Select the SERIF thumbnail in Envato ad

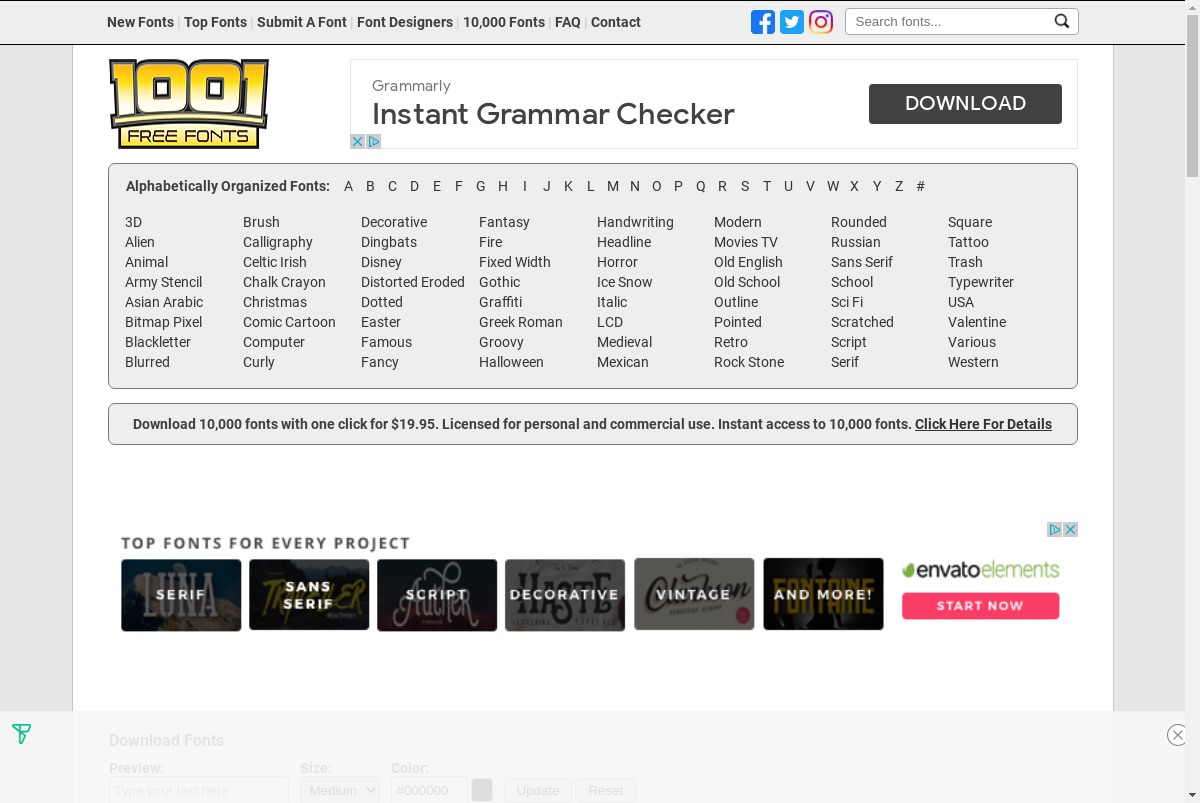pos(181,595)
